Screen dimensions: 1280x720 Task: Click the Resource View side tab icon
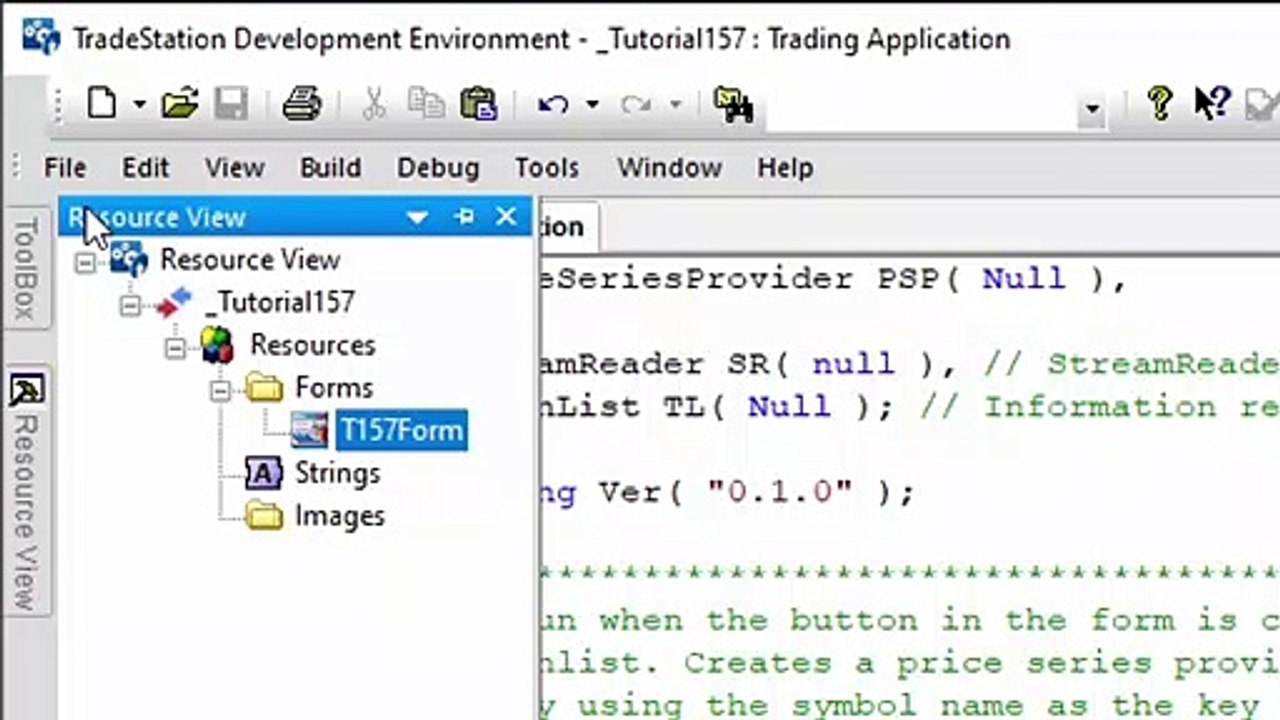(26, 389)
